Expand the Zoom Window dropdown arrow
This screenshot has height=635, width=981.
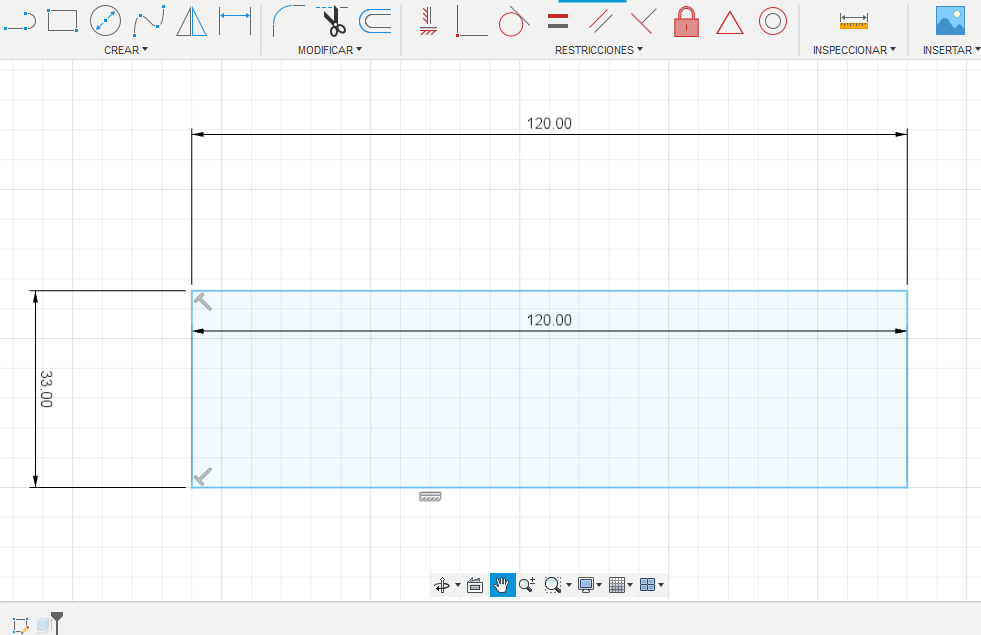click(x=569, y=585)
